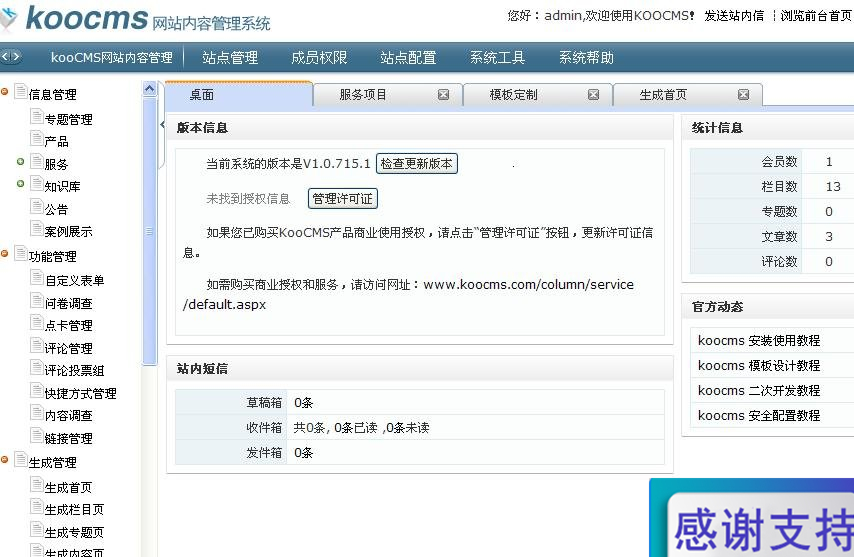Screen dimensions: 854x557
Task: Select 自定义表单 in the tree
Action: coord(75,280)
